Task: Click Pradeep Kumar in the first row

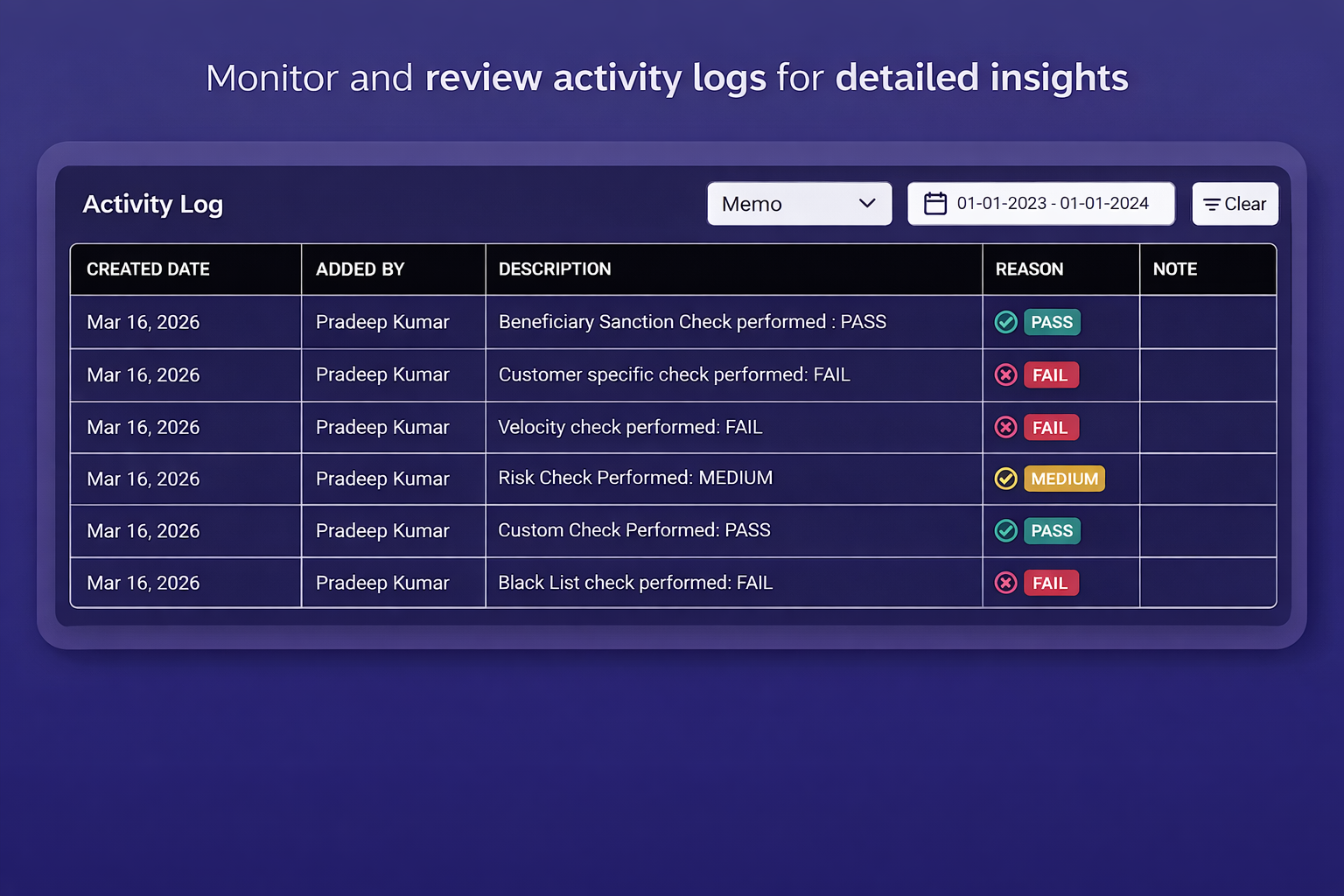Action: pos(382,322)
